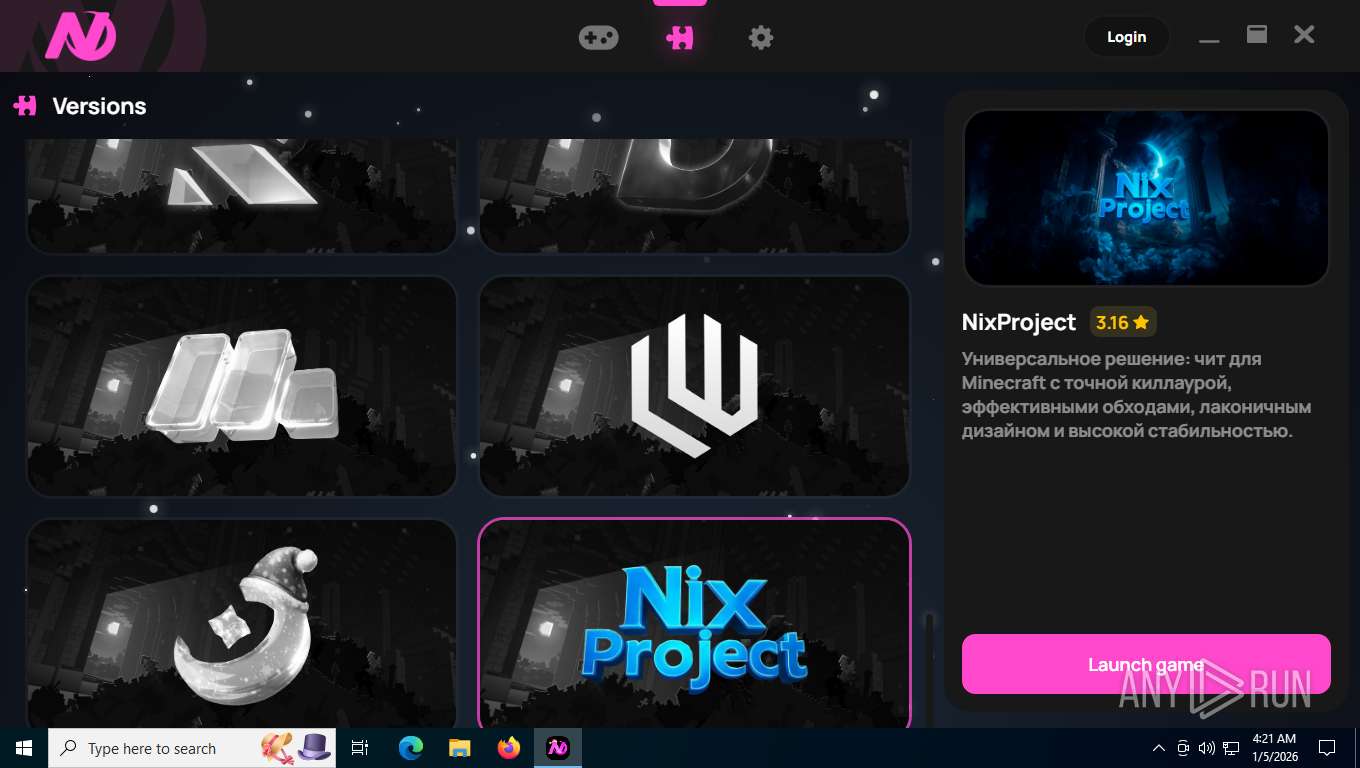The image size is (1360, 768).
Task: Click the taskbar search box
Action: pos(192,748)
